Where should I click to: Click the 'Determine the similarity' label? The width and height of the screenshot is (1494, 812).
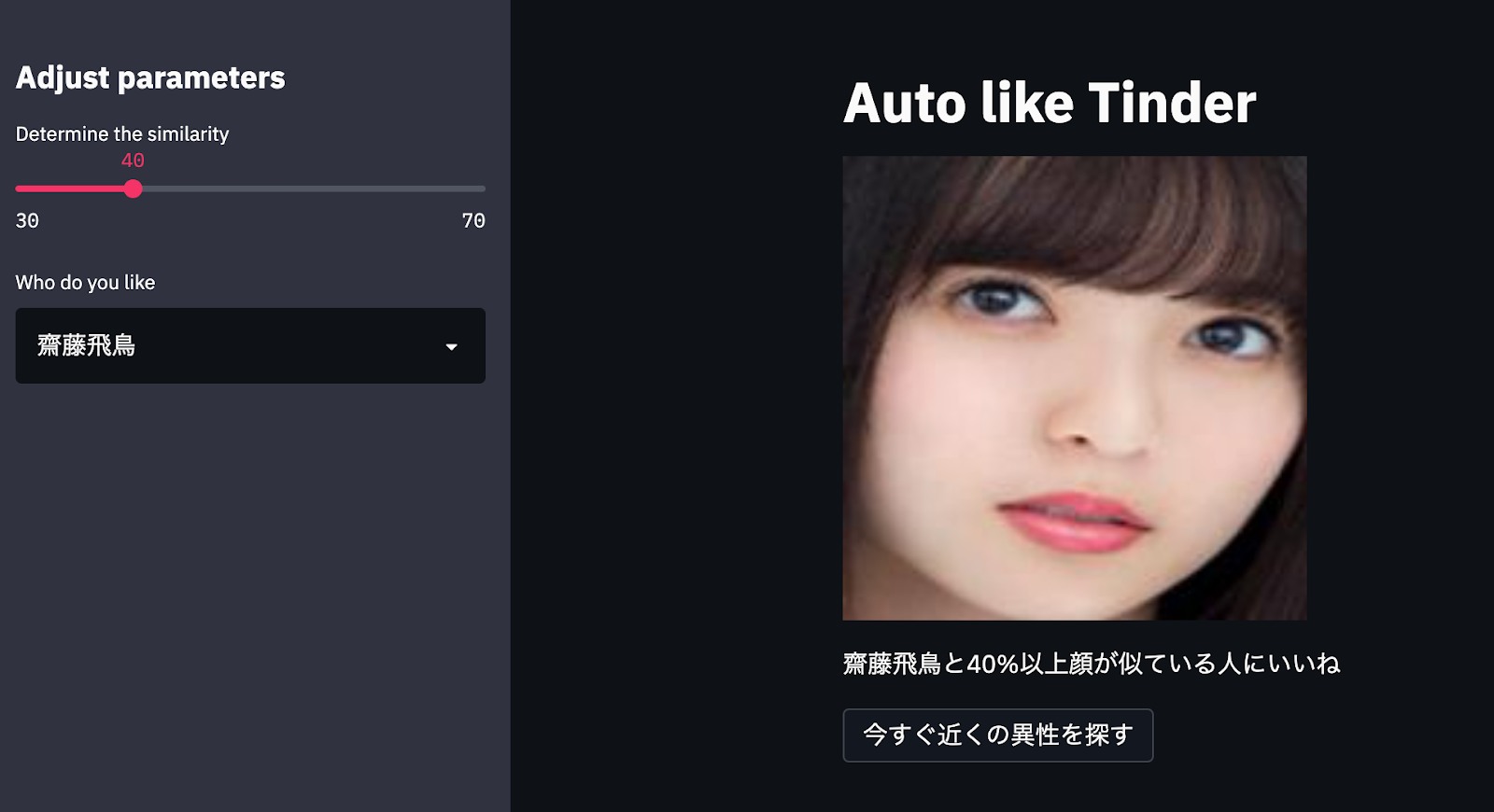point(122,133)
